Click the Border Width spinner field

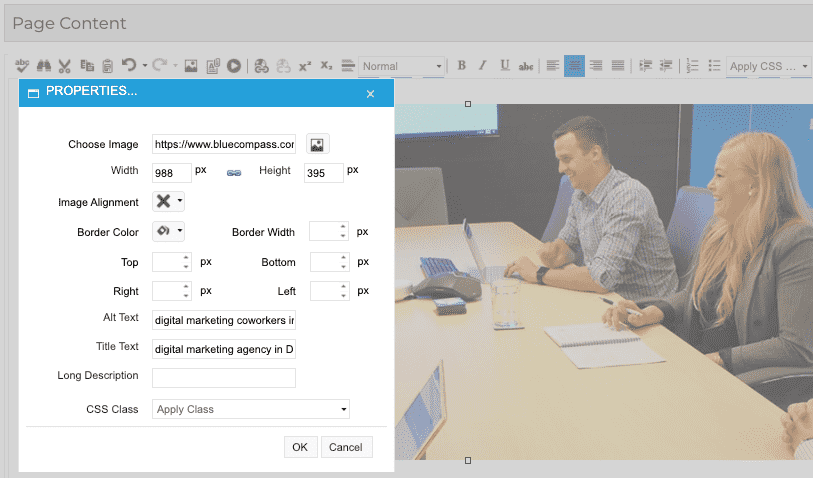click(x=328, y=231)
